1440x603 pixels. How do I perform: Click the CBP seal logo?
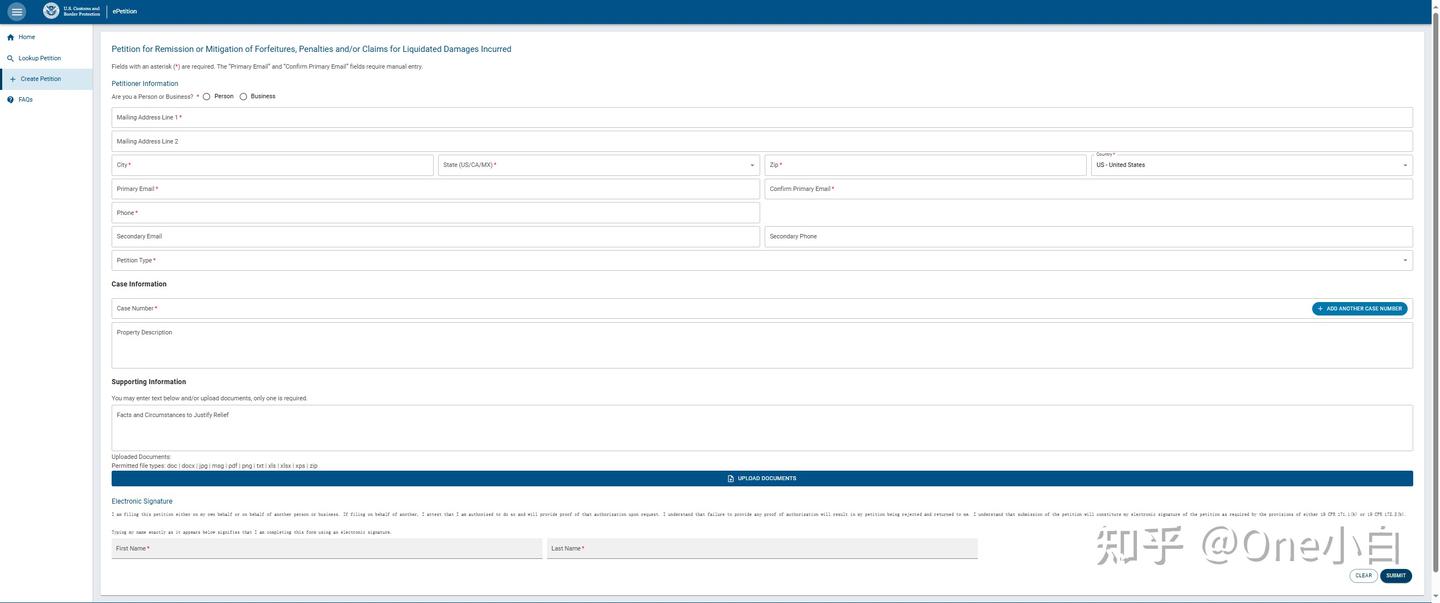coord(51,11)
